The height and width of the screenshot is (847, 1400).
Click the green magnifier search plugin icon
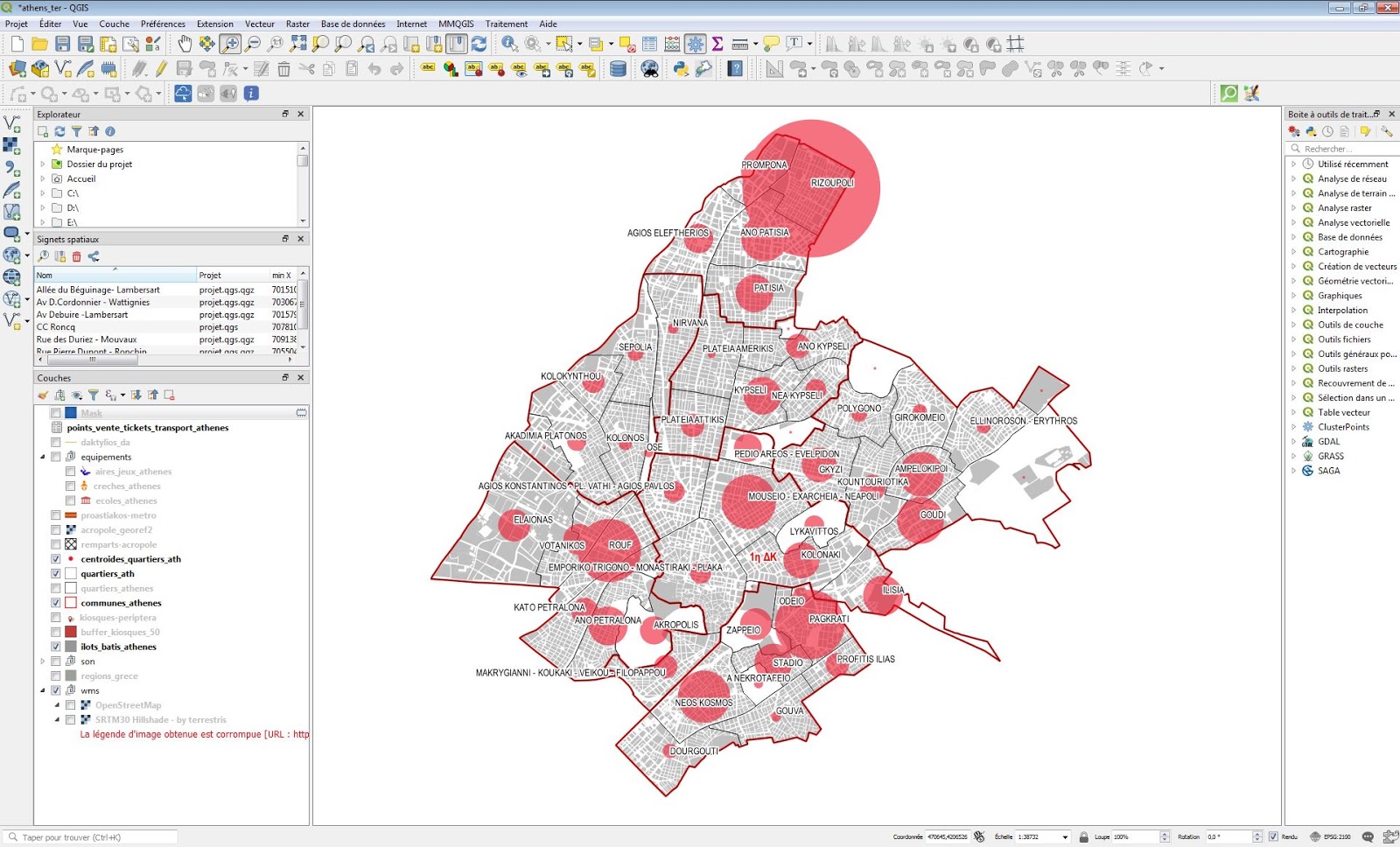point(1229,93)
